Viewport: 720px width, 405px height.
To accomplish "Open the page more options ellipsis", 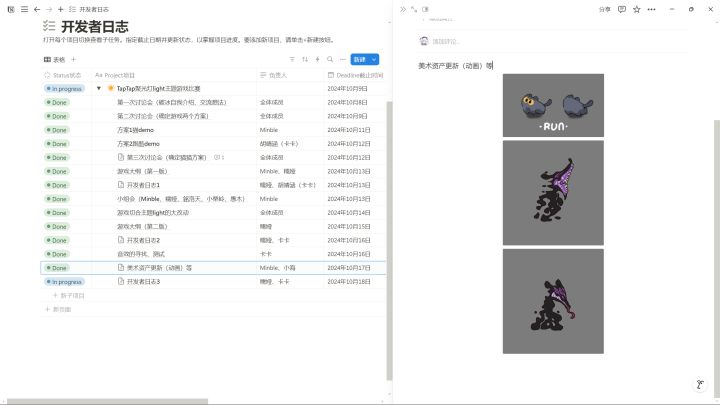I will click(x=652, y=9).
